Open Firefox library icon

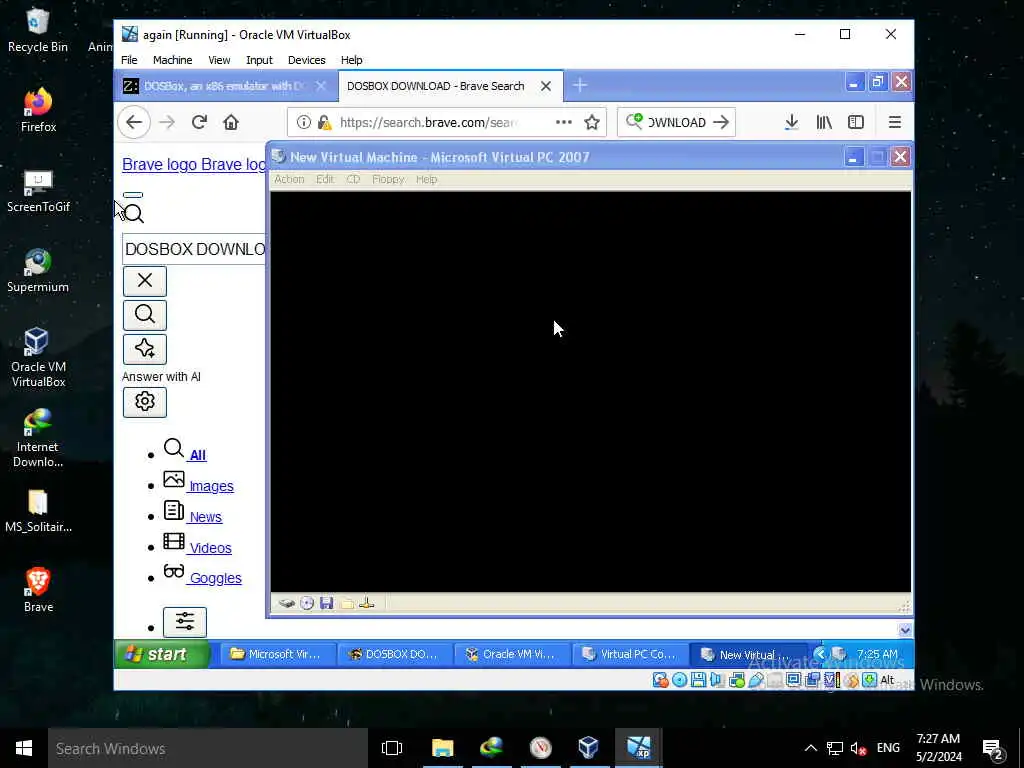(x=824, y=122)
